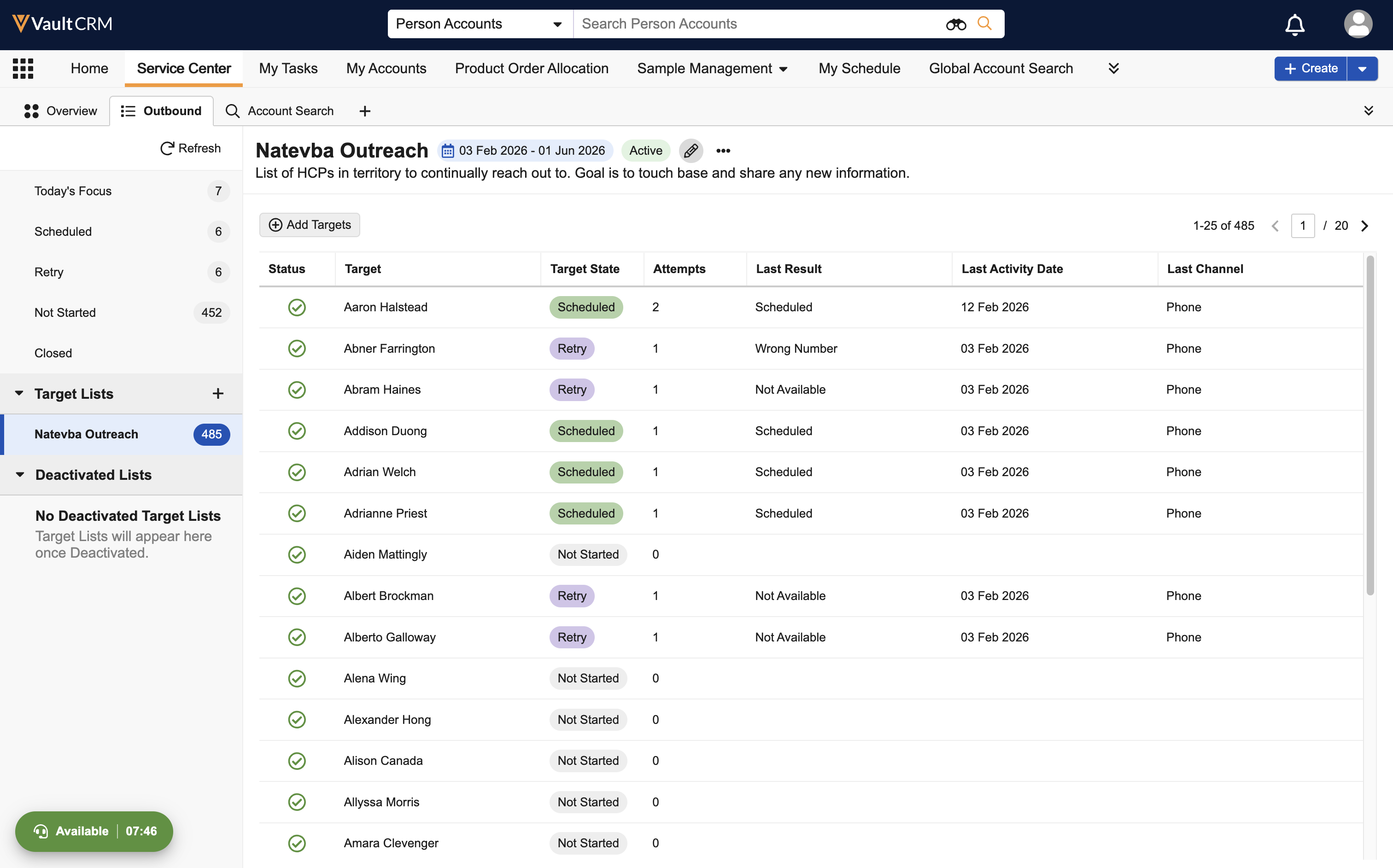Screen dimensions: 1393x868
Task: Click the Add Targets button
Action: pos(310,225)
